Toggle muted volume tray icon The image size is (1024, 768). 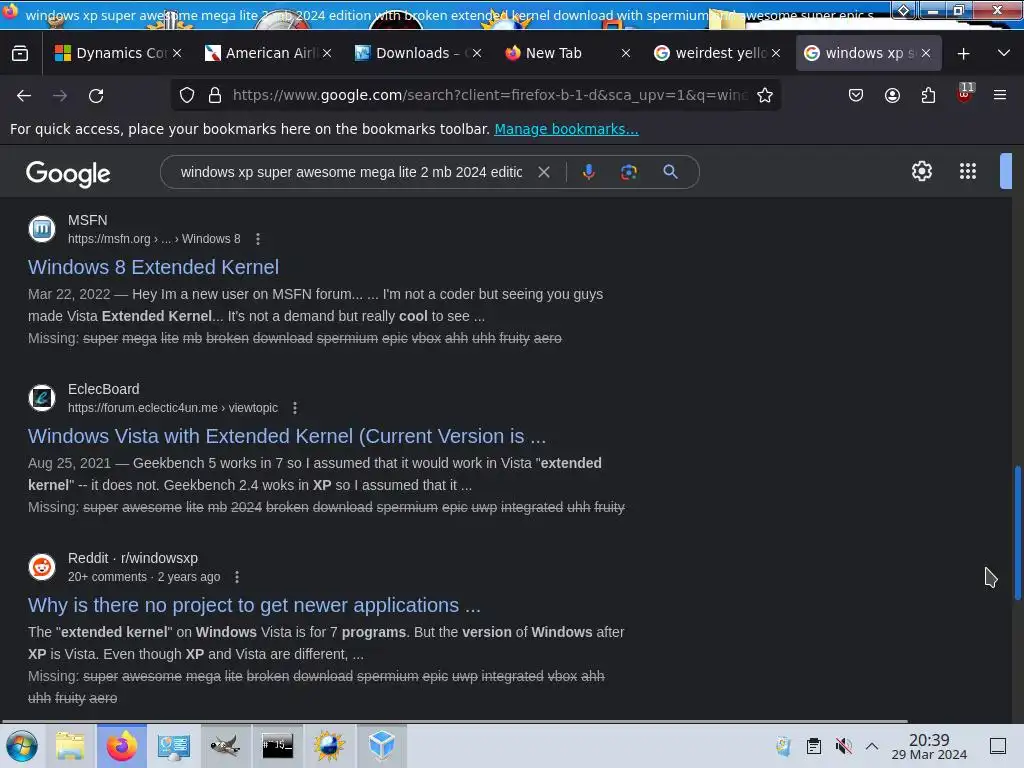[843, 746]
